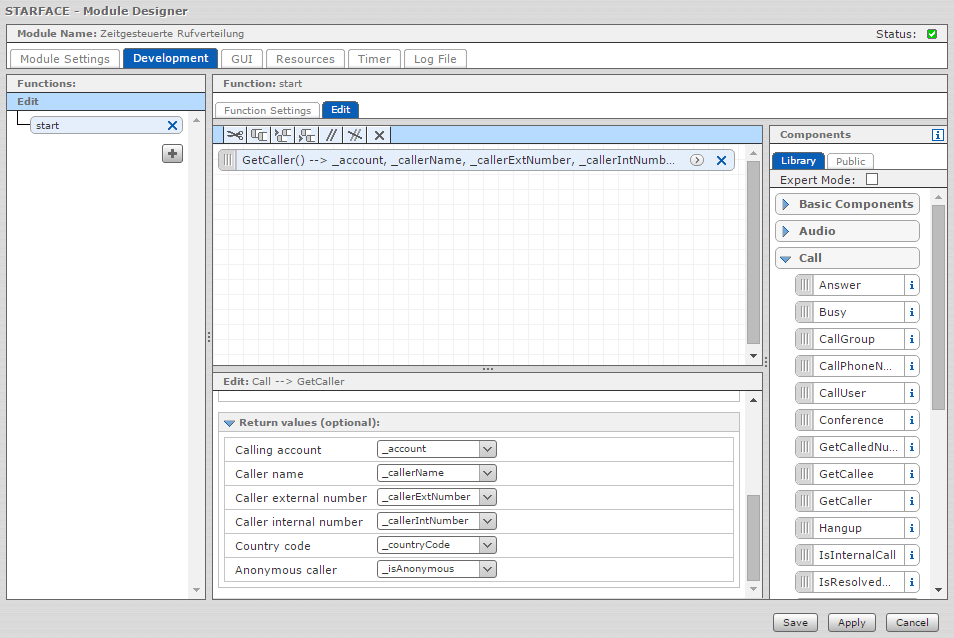Delete the start function via its X icon

[x=172, y=125]
